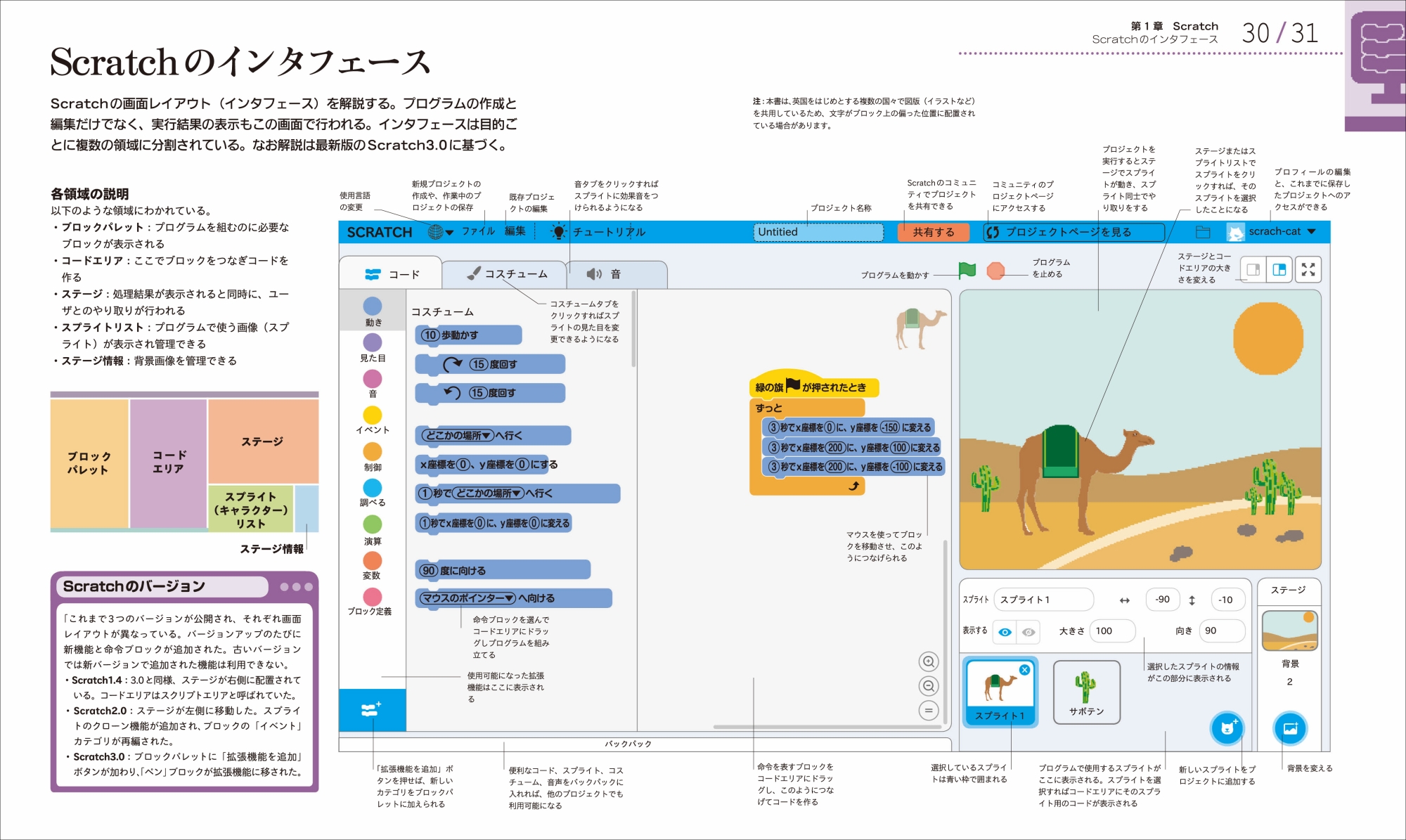Click the counterclockwise 15度回す block
Image resolution: width=1406 pixels, height=840 pixels.
tap(490, 393)
